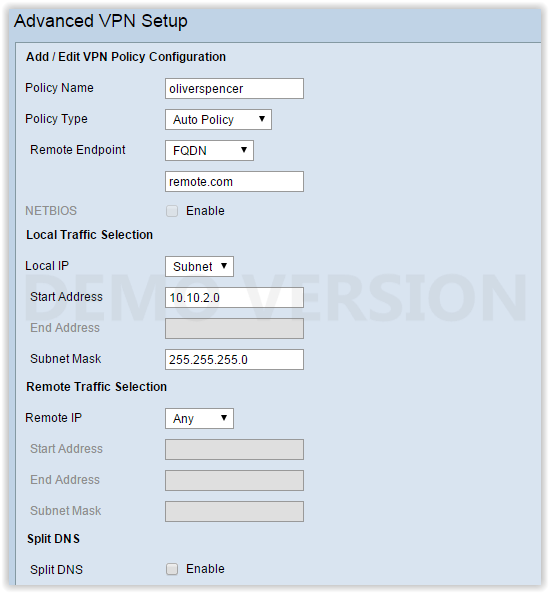Enable the Split DNS checkbox
Viewport: 549px width, 593px height.
pos(172,569)
